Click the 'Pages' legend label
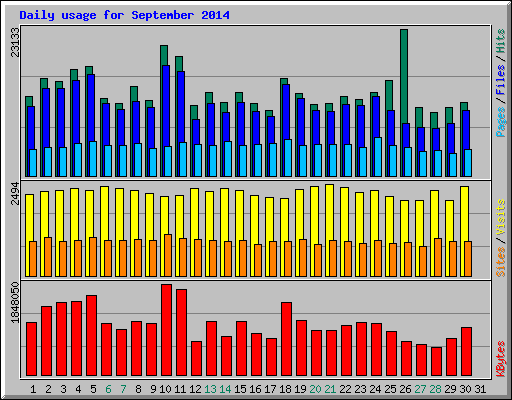Screen dimensions: 512x400 pos(500,122)
